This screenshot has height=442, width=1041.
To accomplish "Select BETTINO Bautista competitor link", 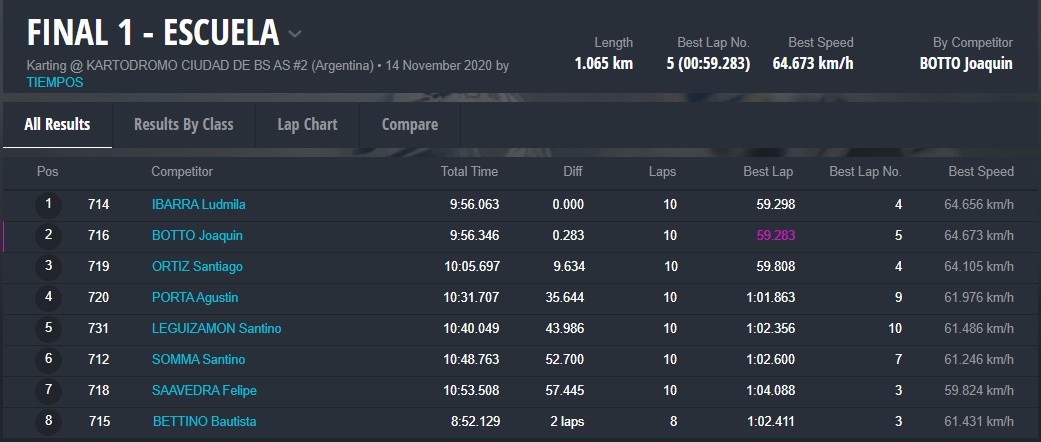I will 204,422.
